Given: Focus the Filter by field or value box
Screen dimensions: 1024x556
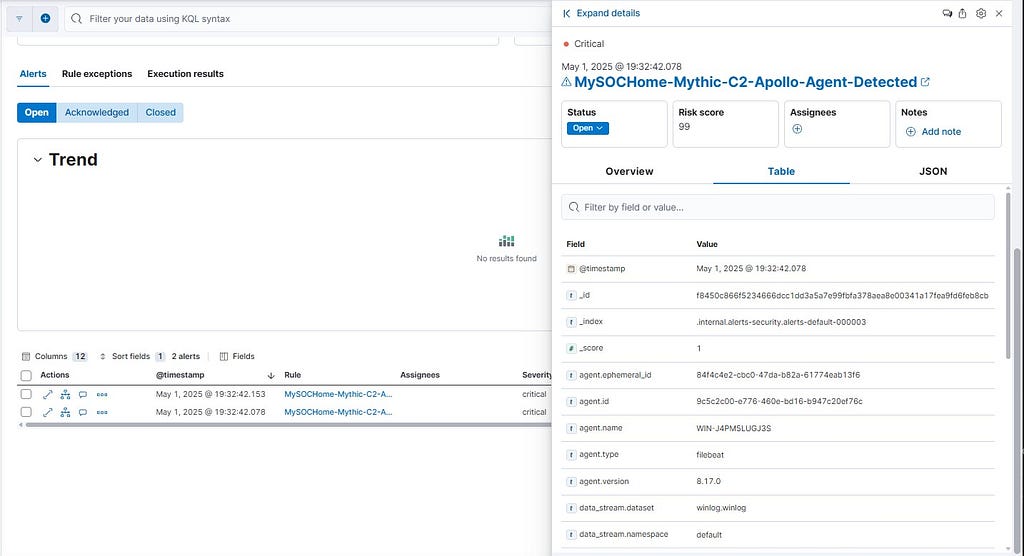Looking at the screenshot, I should [x=778, y=207].
